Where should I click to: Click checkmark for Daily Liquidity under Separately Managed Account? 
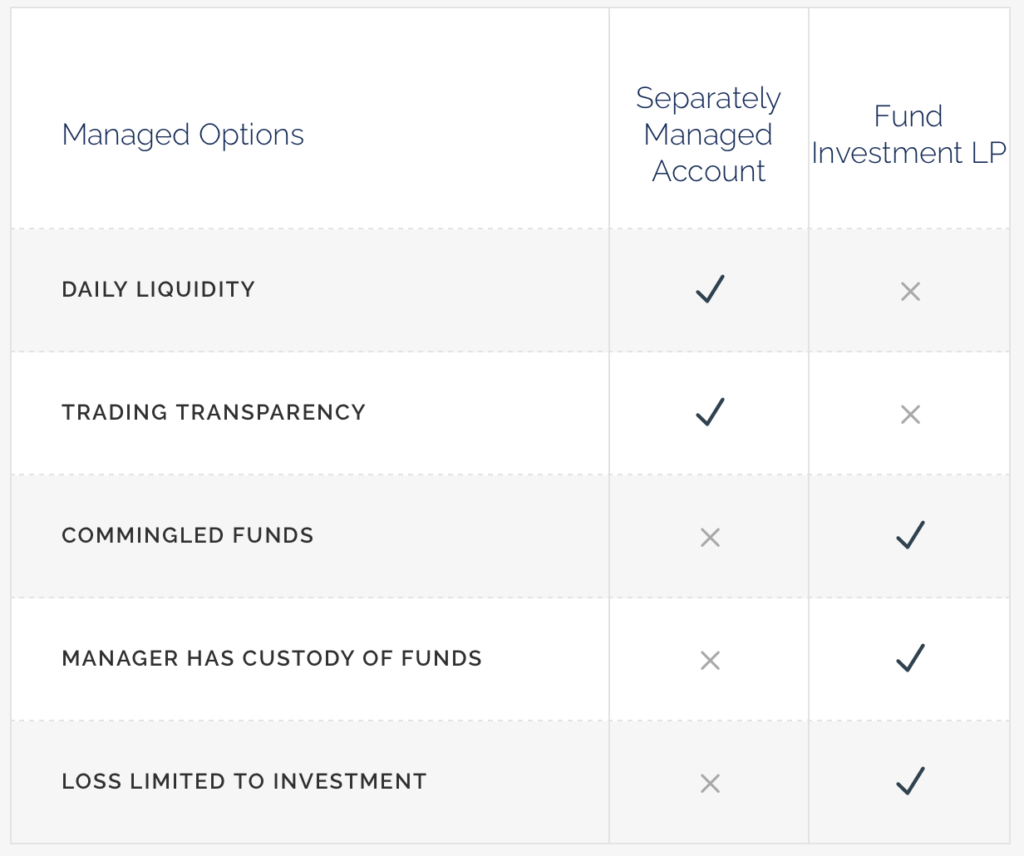pyautogui.click(x=710, y=289)
